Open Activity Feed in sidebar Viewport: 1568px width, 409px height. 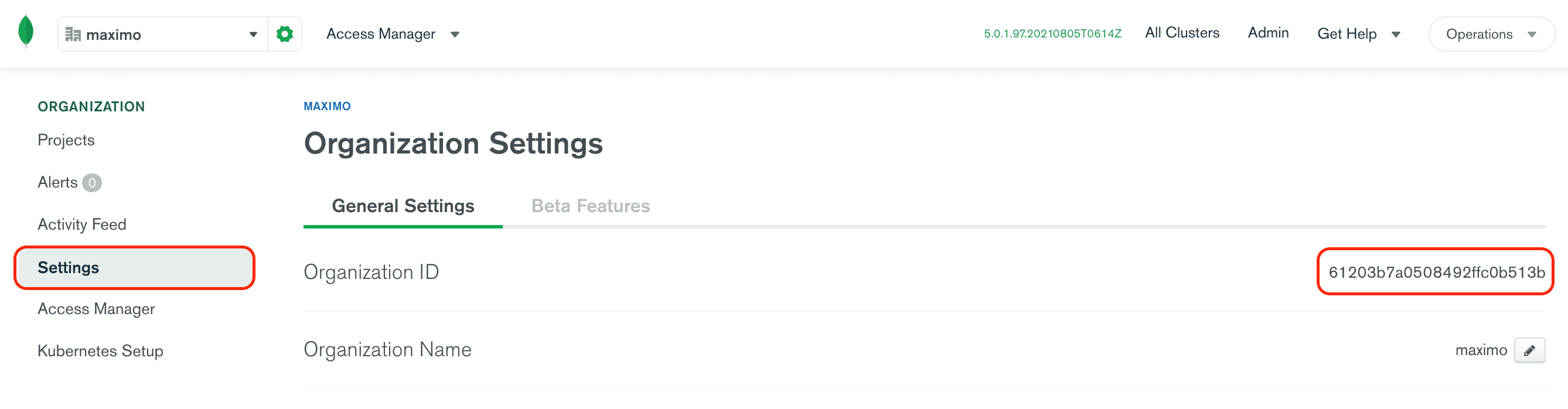tap(82, 224)
